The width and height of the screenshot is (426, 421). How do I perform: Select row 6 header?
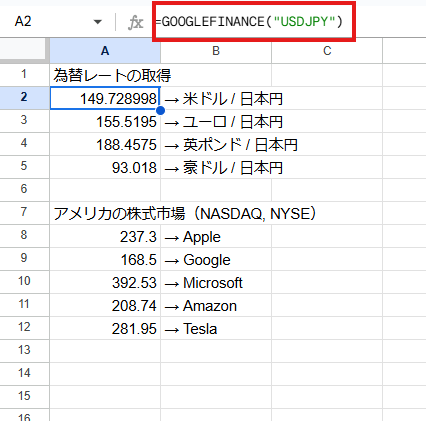[24, 189]
